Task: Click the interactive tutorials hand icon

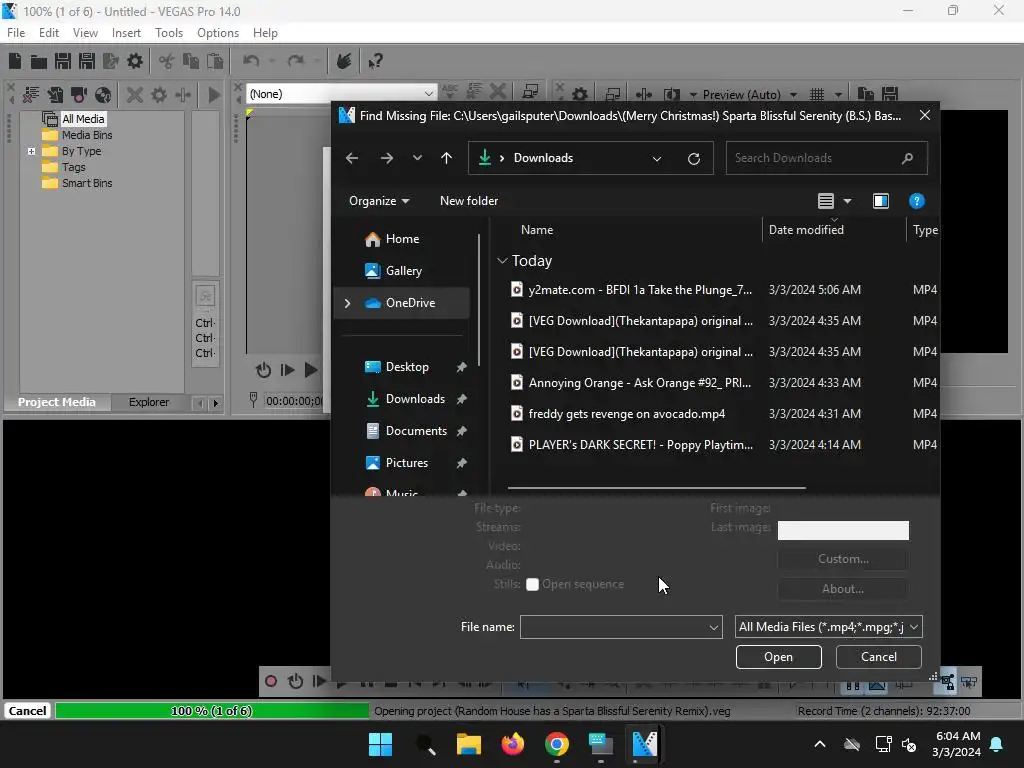Action: coord(344,61)
